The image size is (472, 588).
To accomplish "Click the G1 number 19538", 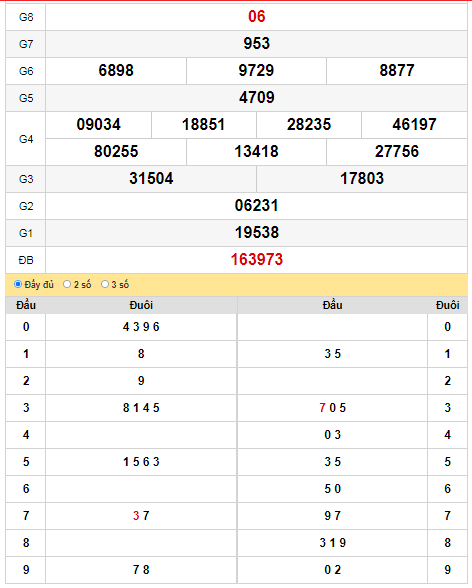I will (257, 232).
